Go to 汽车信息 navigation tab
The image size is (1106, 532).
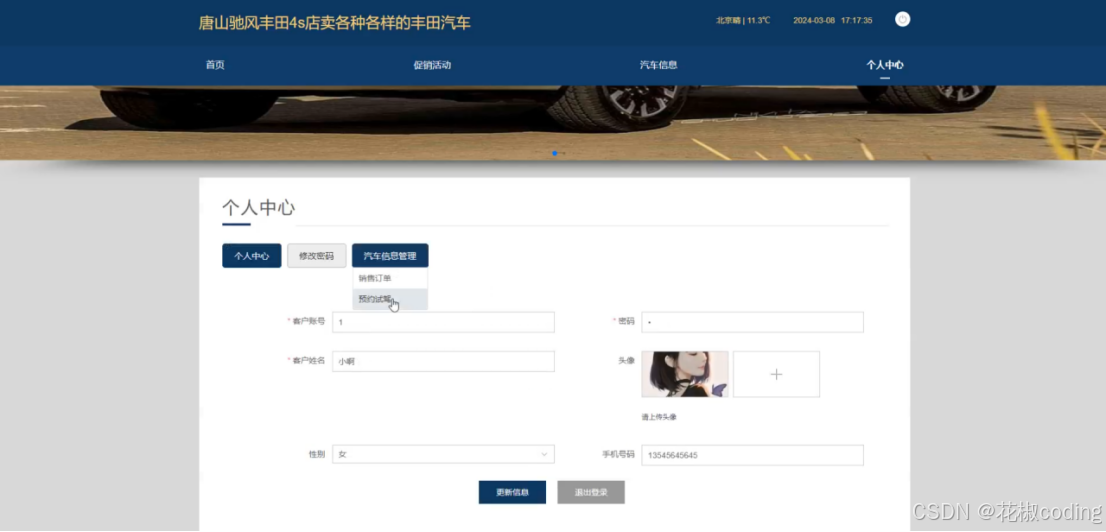[x=658, y=65]
